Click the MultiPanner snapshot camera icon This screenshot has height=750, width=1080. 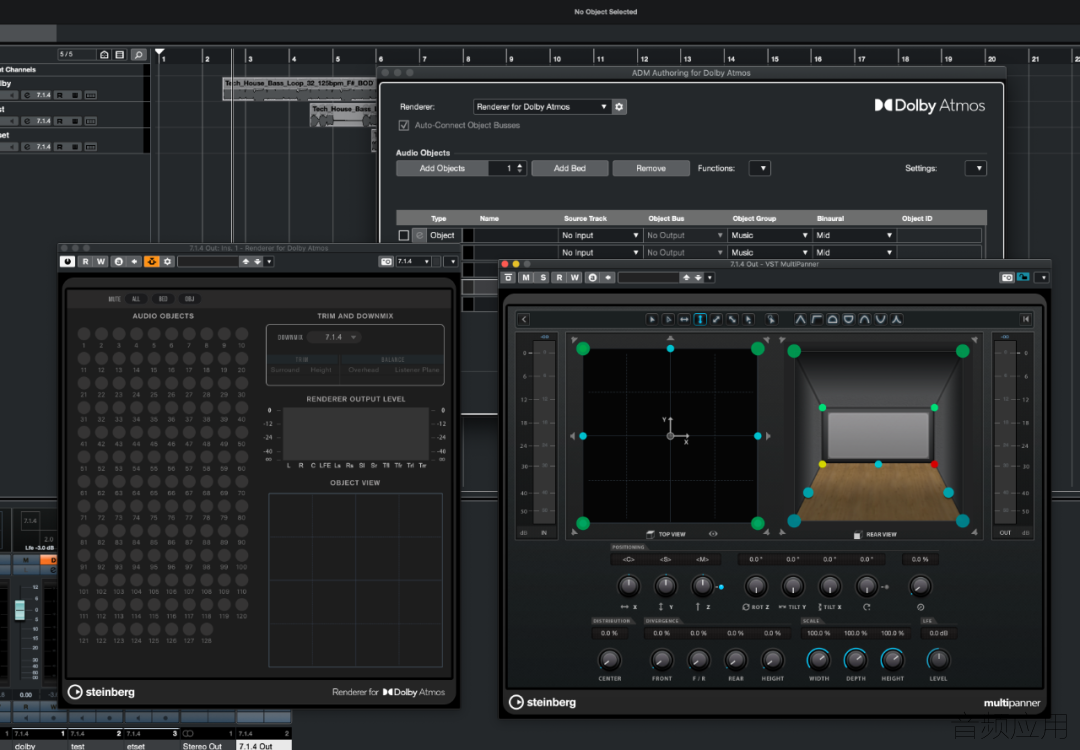click(x=1007, y=278)
